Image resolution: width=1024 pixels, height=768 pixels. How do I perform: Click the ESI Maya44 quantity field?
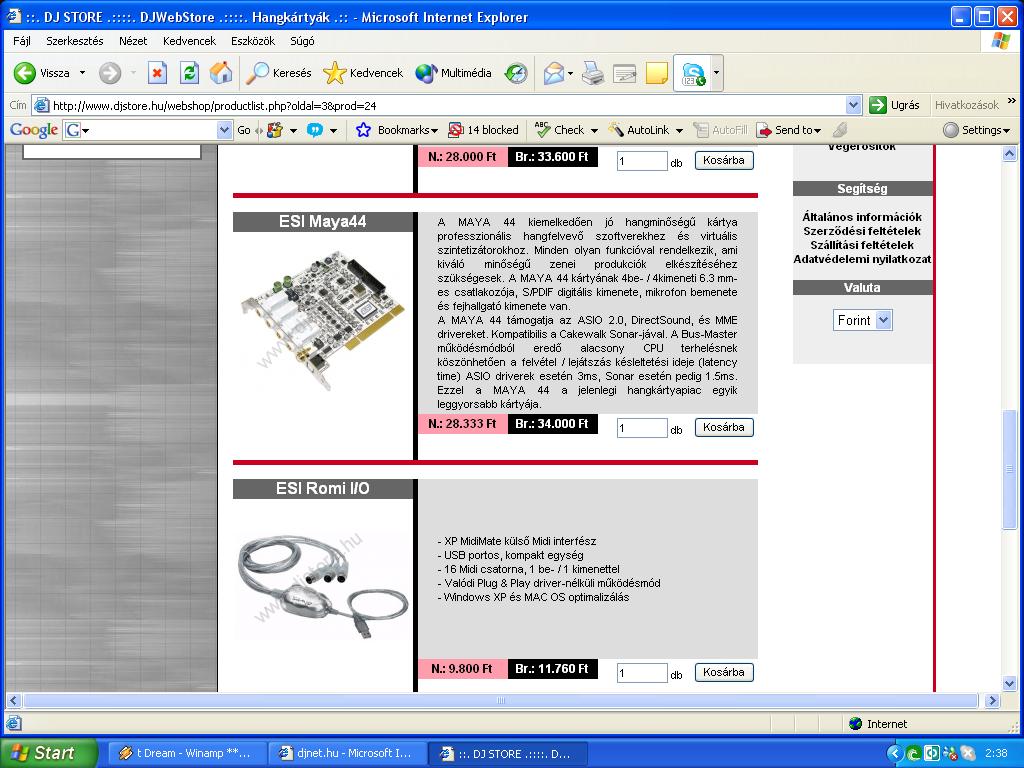coord(642,428)
